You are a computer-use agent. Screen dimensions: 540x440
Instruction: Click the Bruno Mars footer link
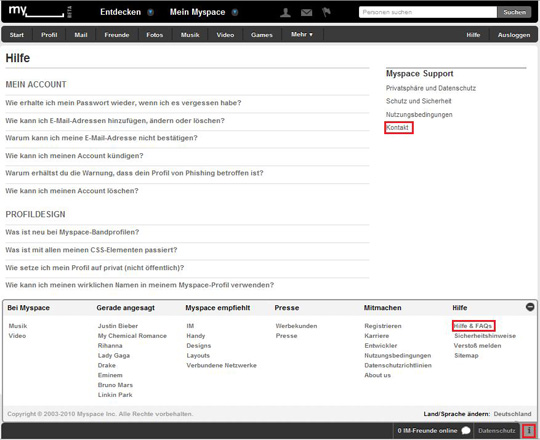click(x=115, y=385)
